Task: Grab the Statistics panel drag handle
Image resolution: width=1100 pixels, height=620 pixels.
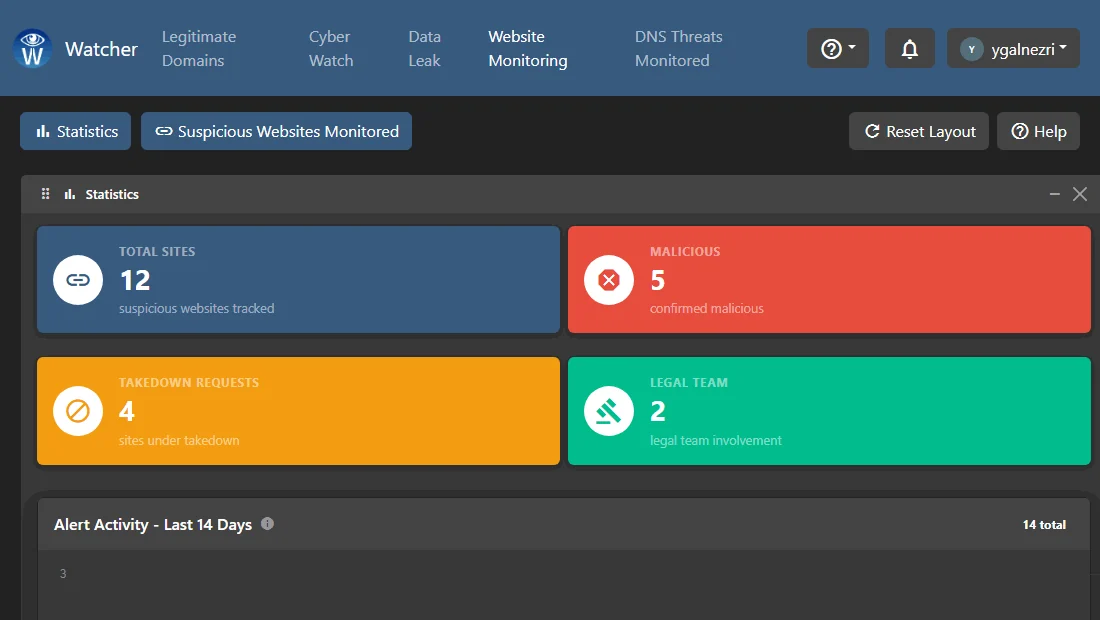Action: coord(46,194)
